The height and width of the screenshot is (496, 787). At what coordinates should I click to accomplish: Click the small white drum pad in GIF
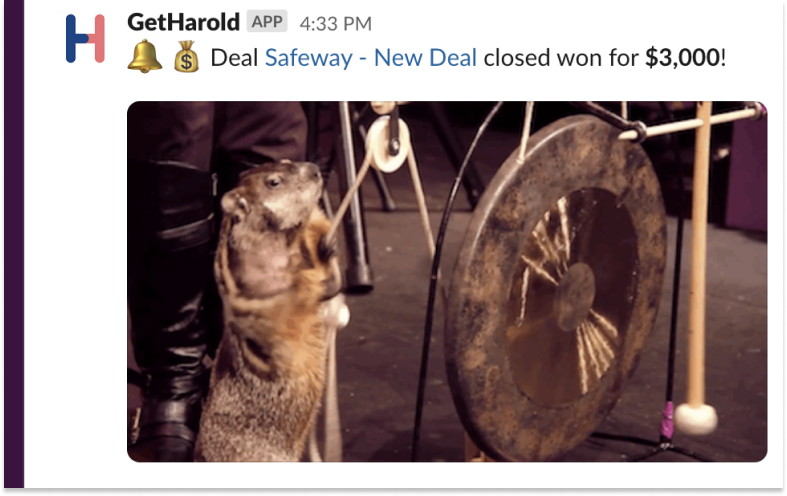(387, 144)
